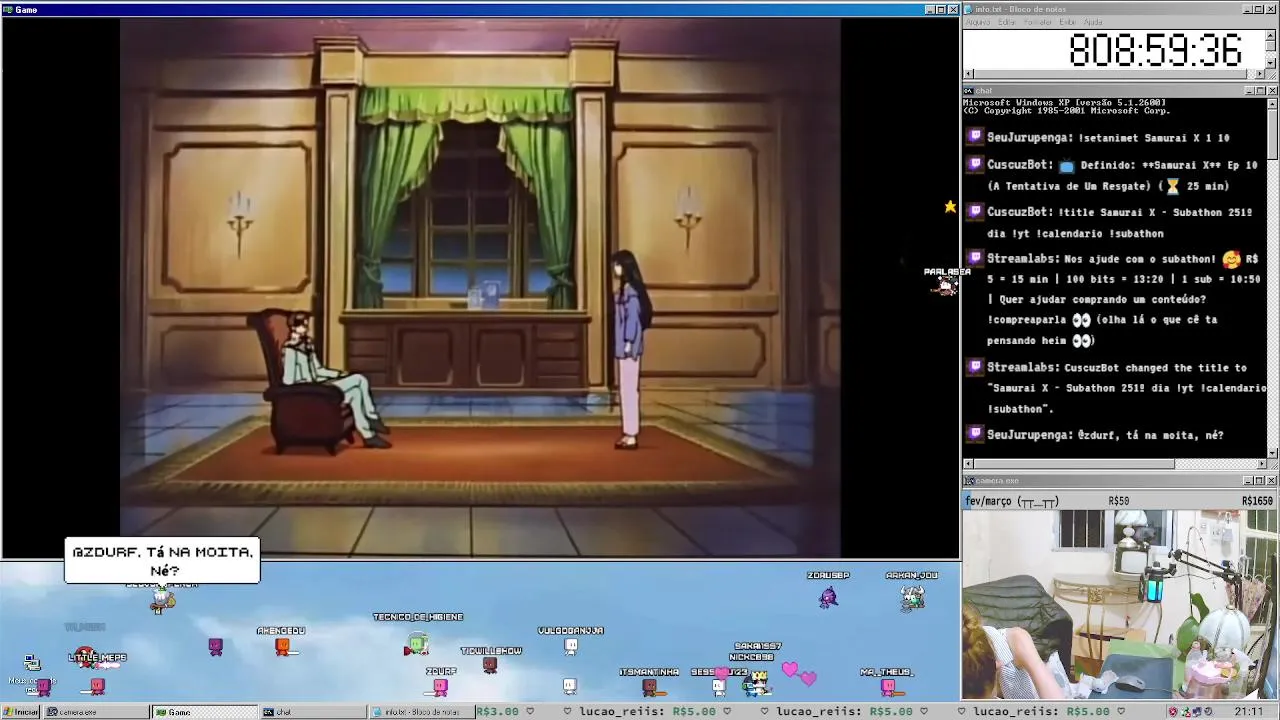Open the Iniciar start button
This screenshot has width=1280, height=720.
point(21,712)
